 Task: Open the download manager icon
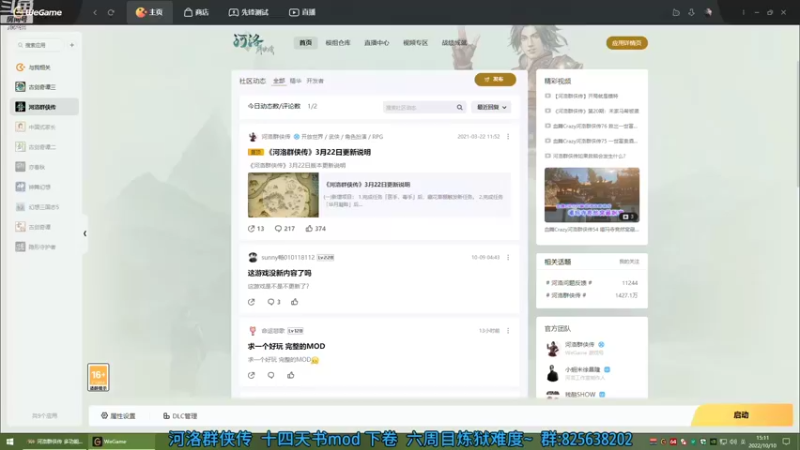click(691, 12)
